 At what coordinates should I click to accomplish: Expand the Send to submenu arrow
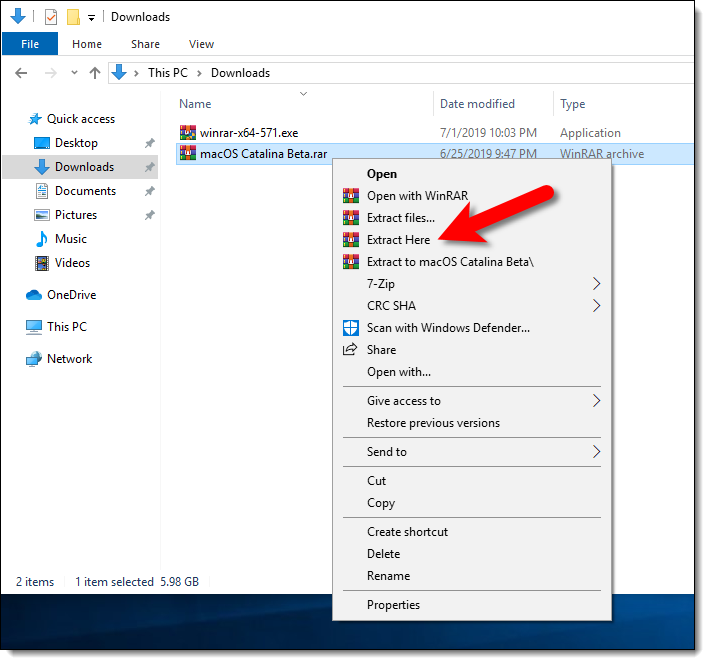596,452
